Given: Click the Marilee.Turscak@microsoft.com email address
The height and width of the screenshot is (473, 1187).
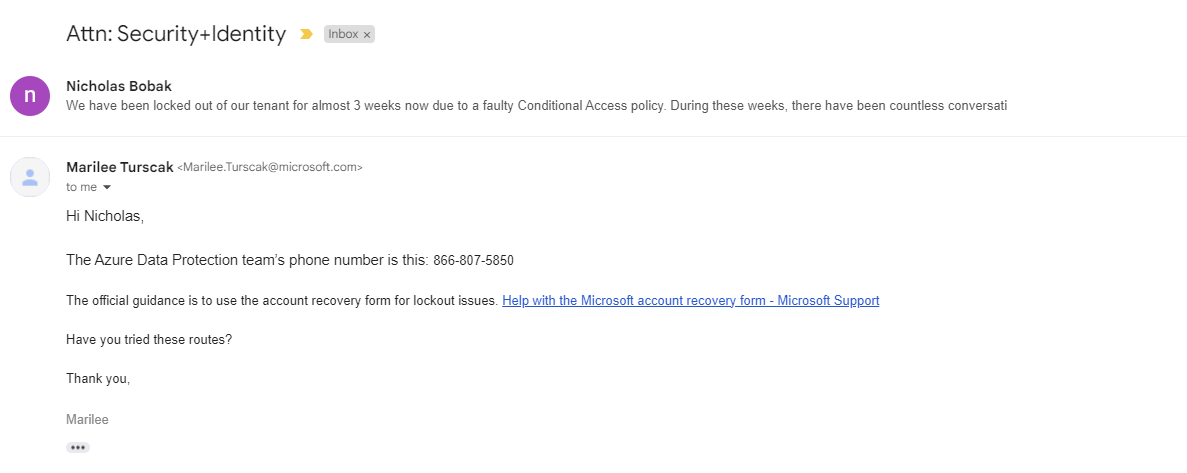Looking at the screenshot, I should coord(269,168).
